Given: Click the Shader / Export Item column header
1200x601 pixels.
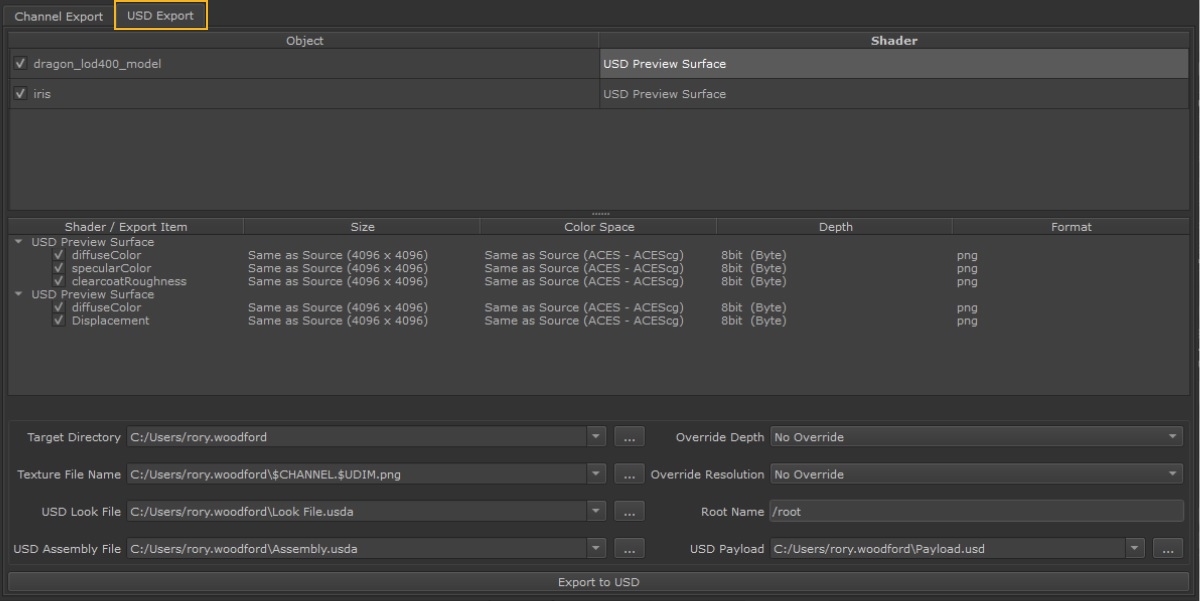Looking at the screenshot, I should [x=126, y=227].
